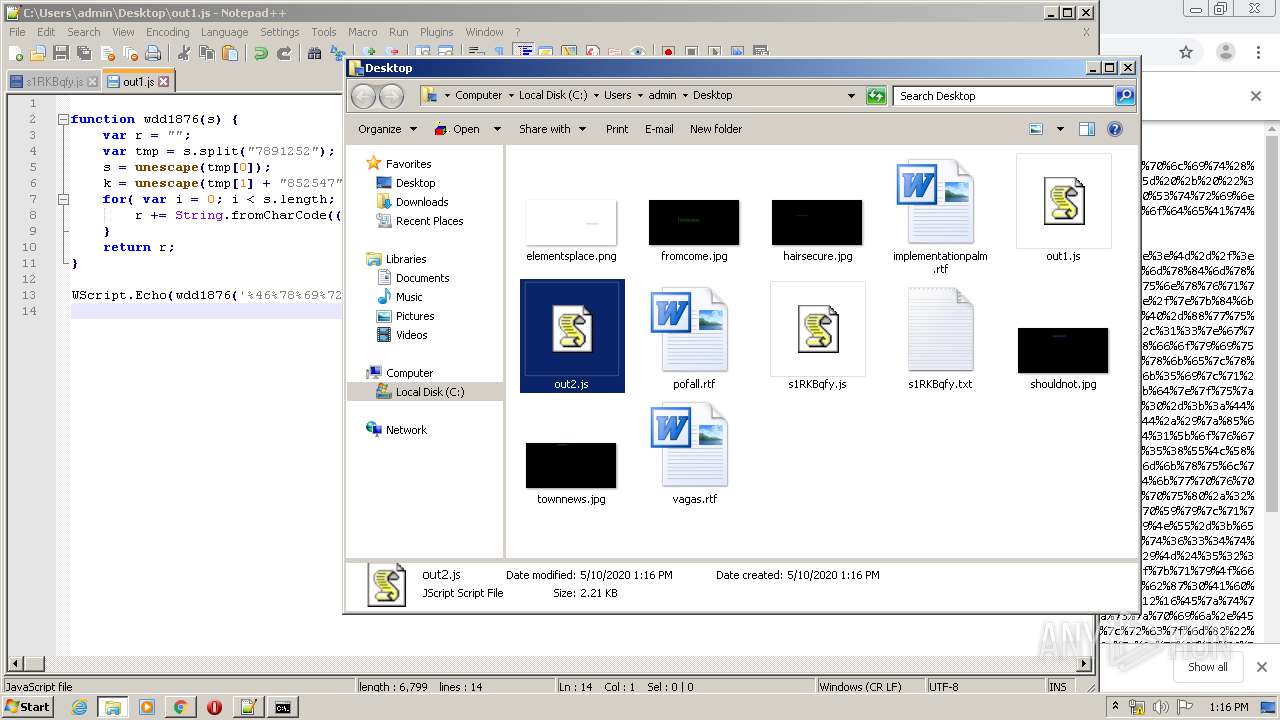Select Downloads in Favorites sidebar
The width and height of the screenshot is (1280, 720).
421,202
